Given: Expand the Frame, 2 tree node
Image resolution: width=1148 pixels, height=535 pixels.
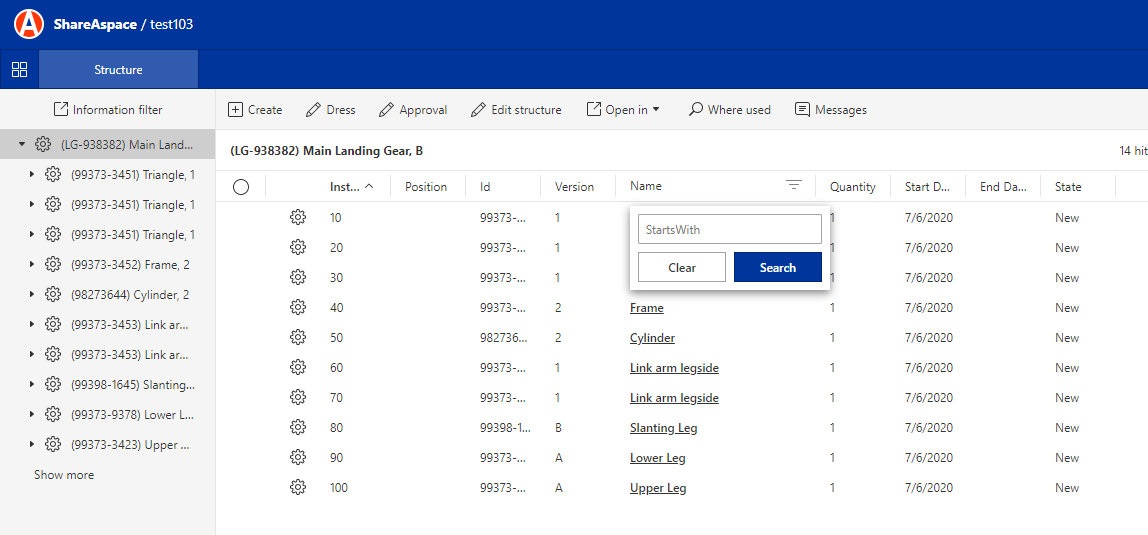Looking at the screenshot, I should pyautogui.click(x=32, y=265).
